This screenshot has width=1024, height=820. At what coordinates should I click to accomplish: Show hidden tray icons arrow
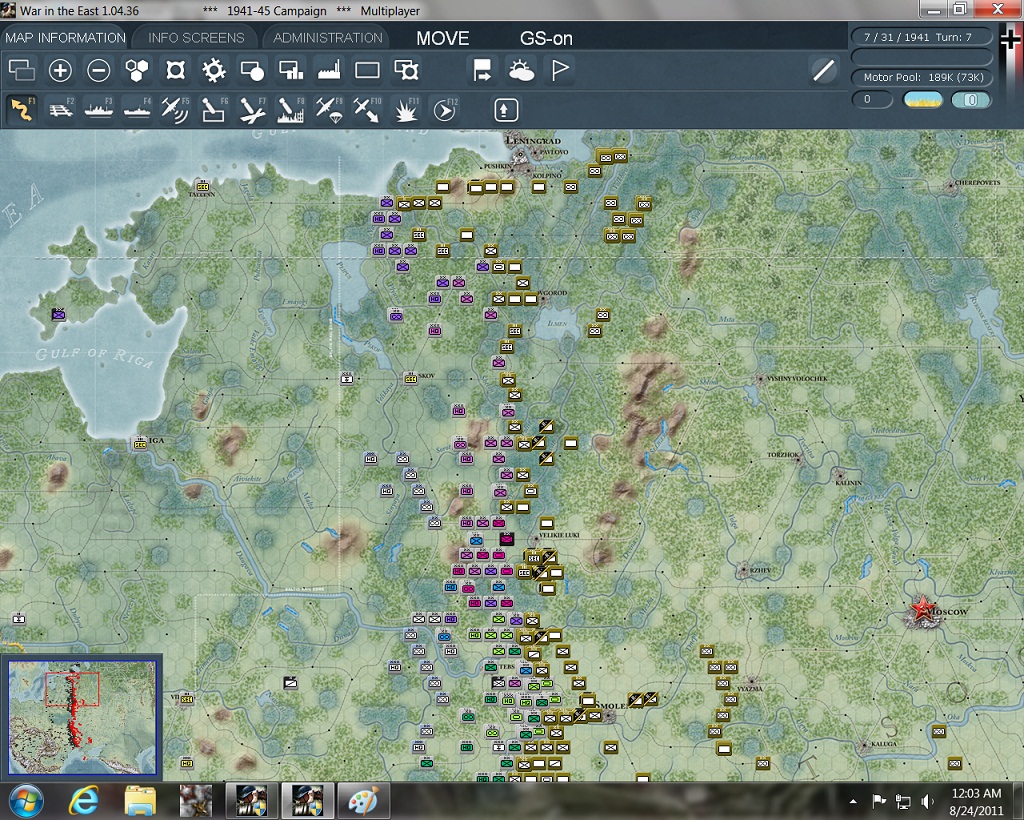(853, 801)
